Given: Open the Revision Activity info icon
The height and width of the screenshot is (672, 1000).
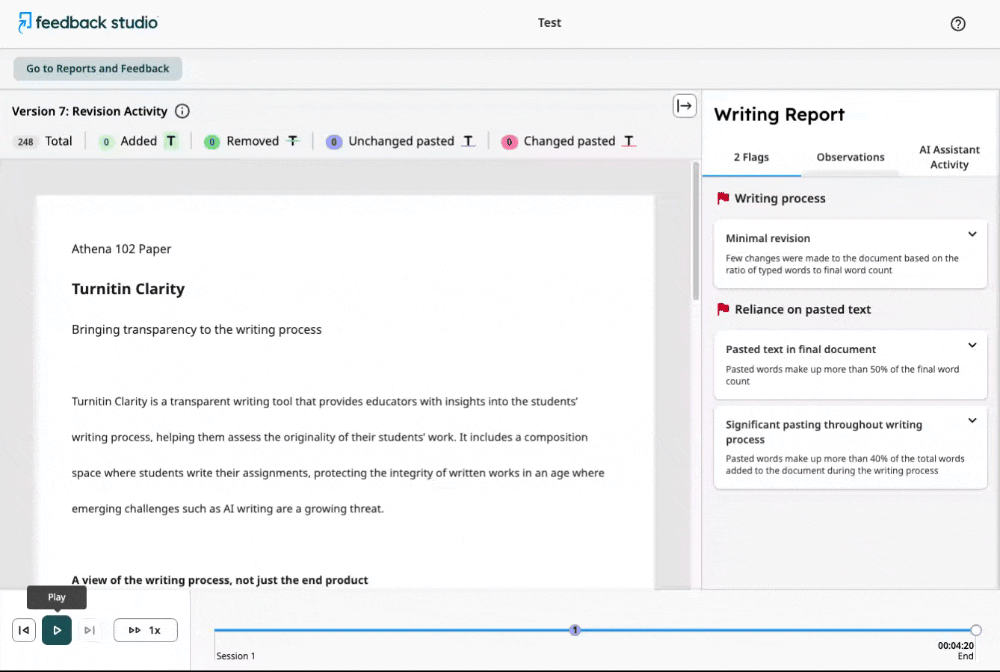Looking at the screenshot, I should 182,111.
